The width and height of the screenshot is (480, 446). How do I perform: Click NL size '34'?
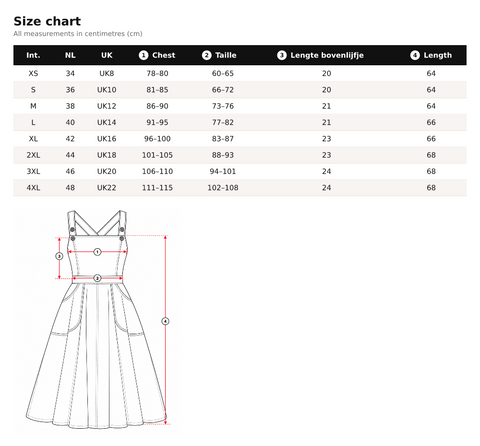pyautogui.click(x=70, y=73)
